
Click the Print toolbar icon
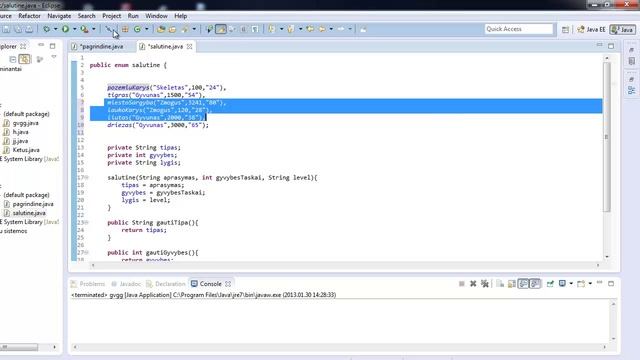(x=29, y=29)
